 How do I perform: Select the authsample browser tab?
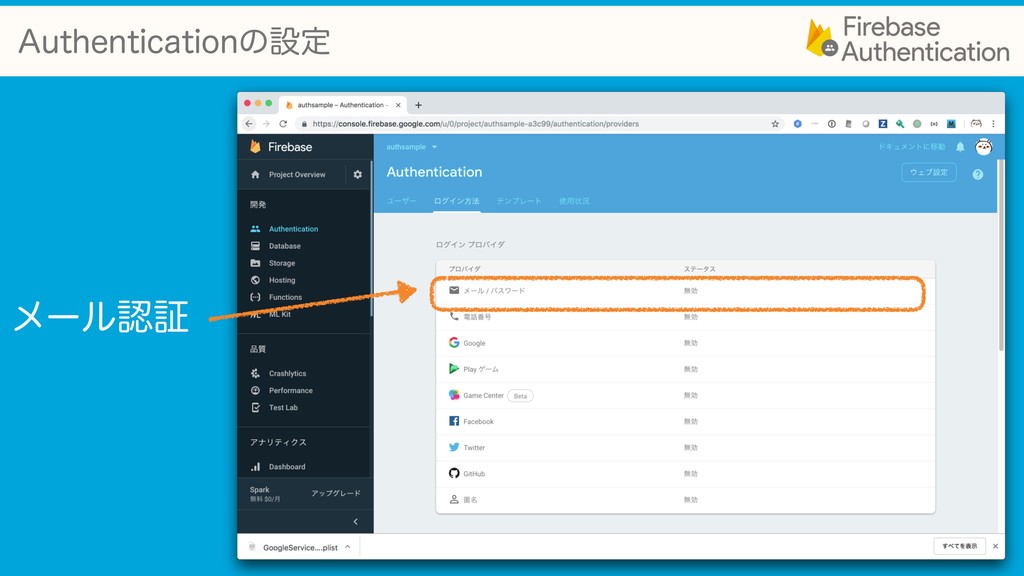(340, 104)
